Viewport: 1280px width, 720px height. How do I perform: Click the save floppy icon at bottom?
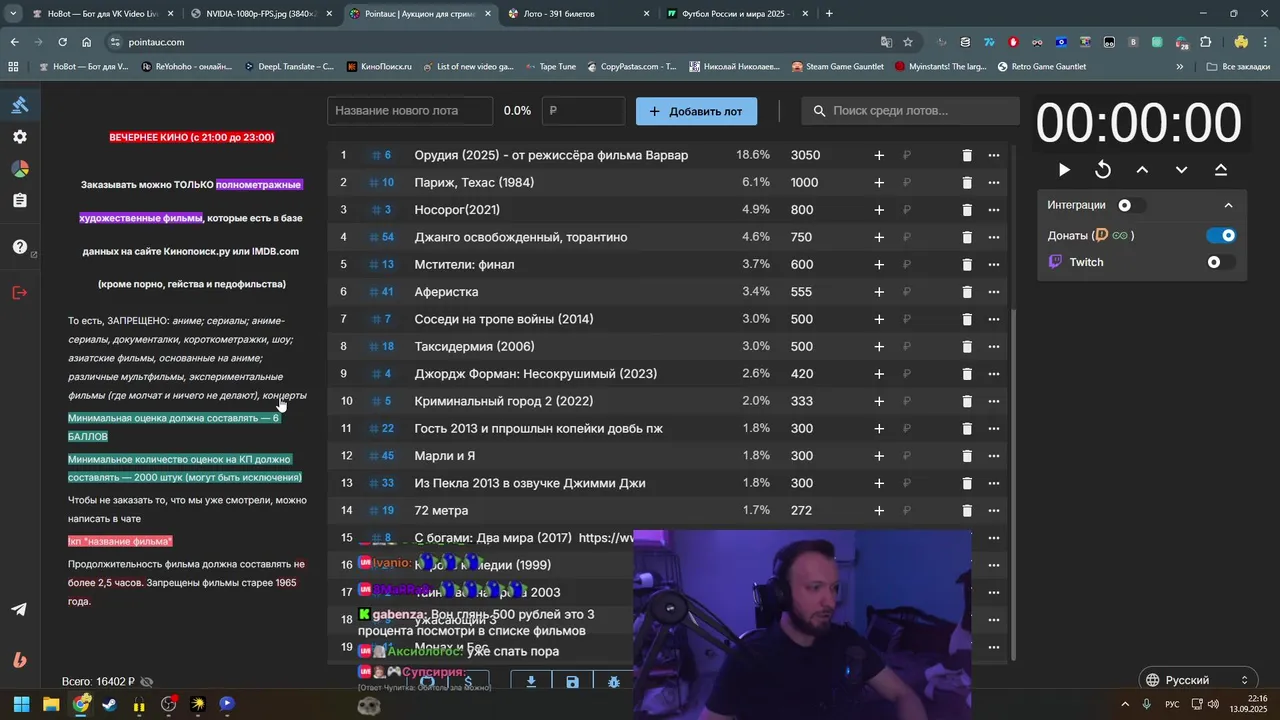(x=572, y=682)
